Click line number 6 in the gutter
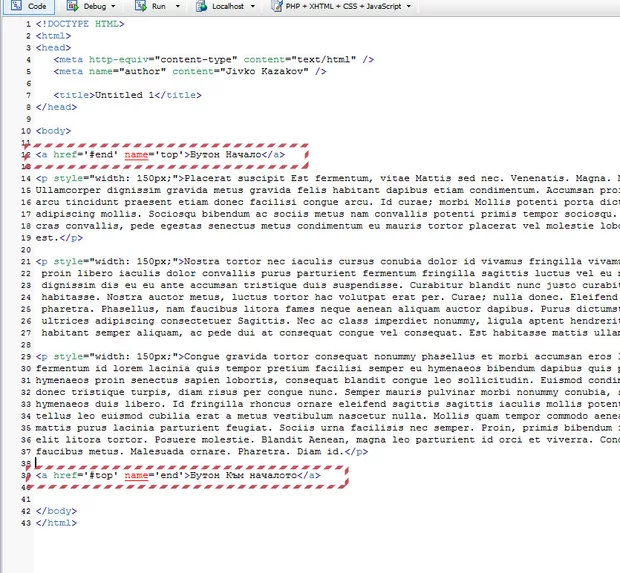620x573 pixels. 28,83
